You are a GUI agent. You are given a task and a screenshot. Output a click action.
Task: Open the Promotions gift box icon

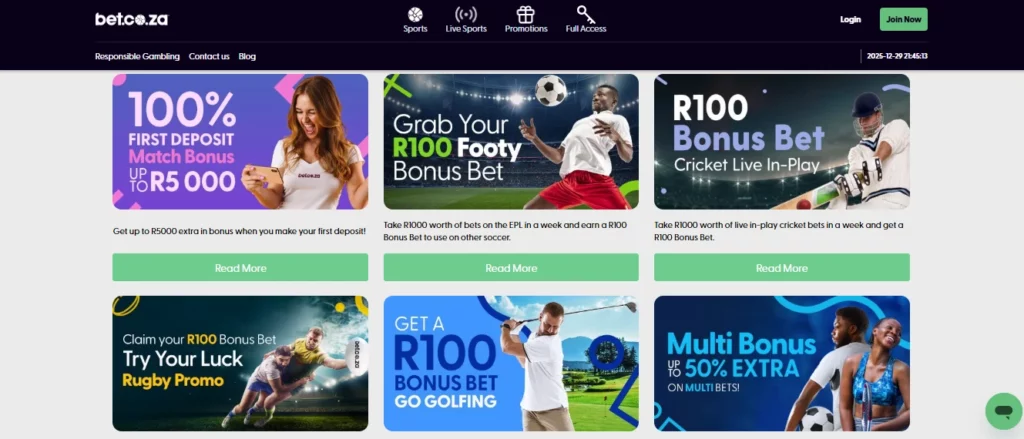(526, 14)
